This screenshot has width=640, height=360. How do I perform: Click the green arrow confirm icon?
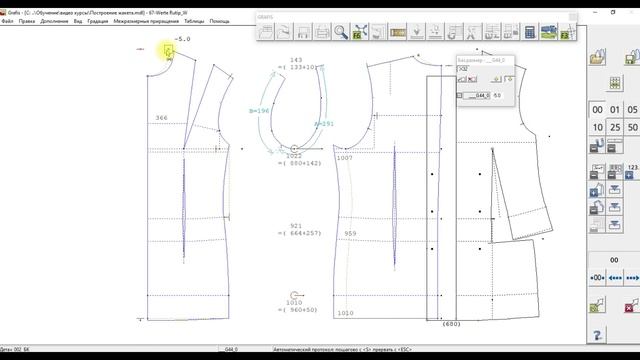tap(597, 305)
